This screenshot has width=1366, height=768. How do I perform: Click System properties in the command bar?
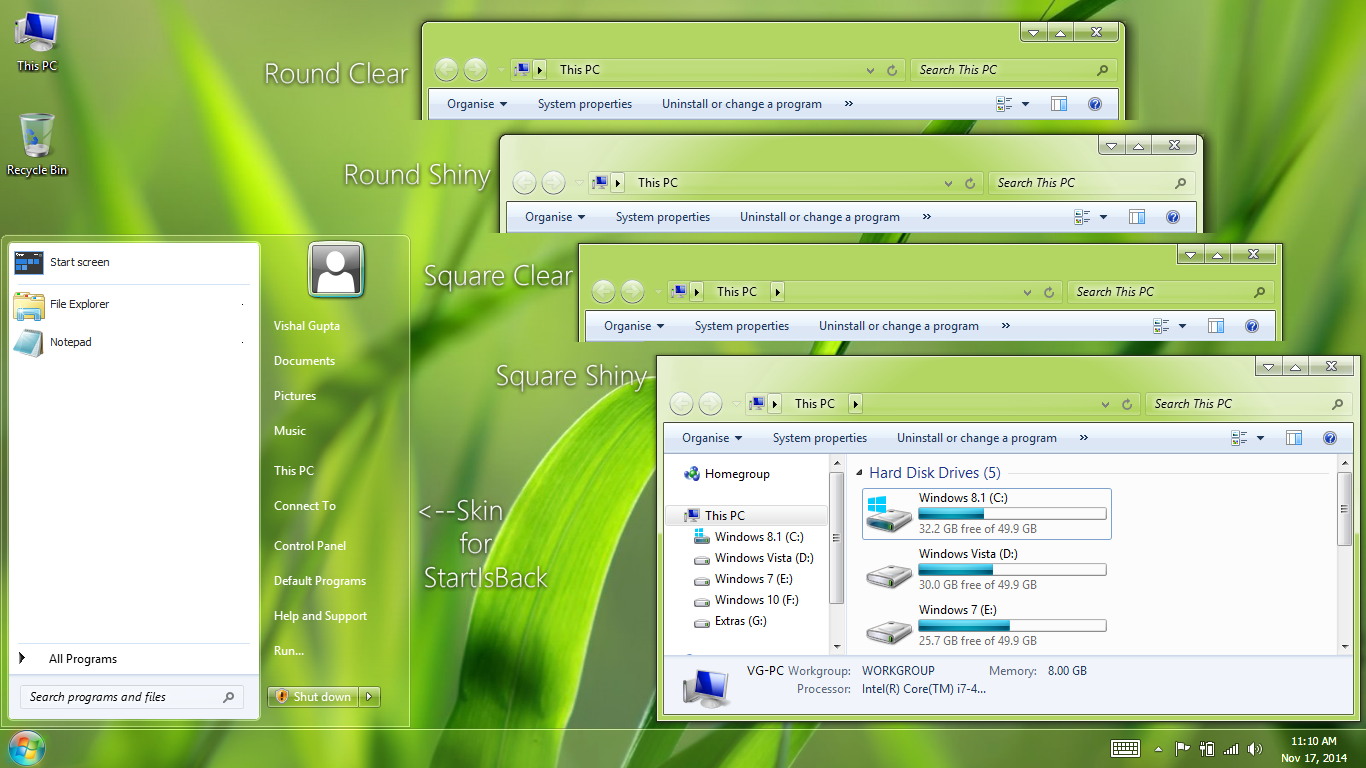(820, 438)
